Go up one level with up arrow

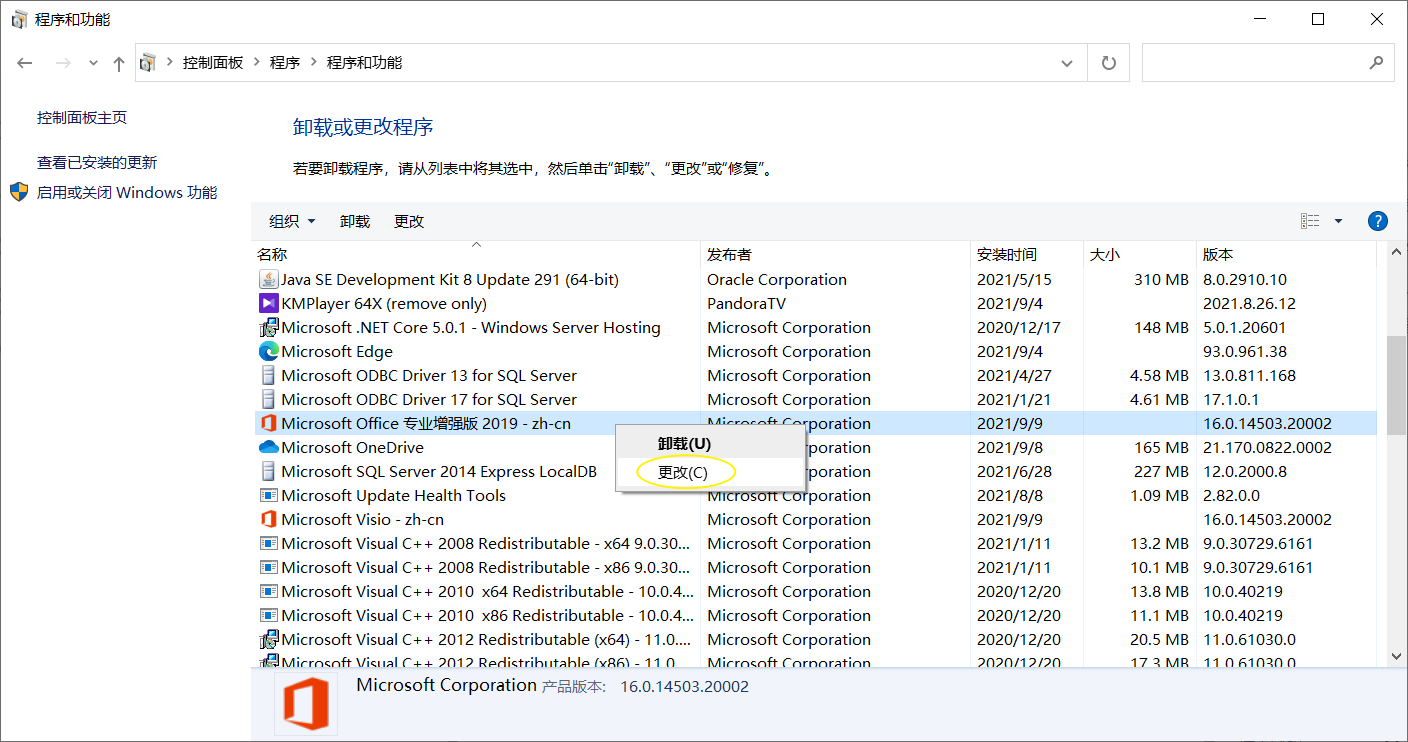point(119,63)
